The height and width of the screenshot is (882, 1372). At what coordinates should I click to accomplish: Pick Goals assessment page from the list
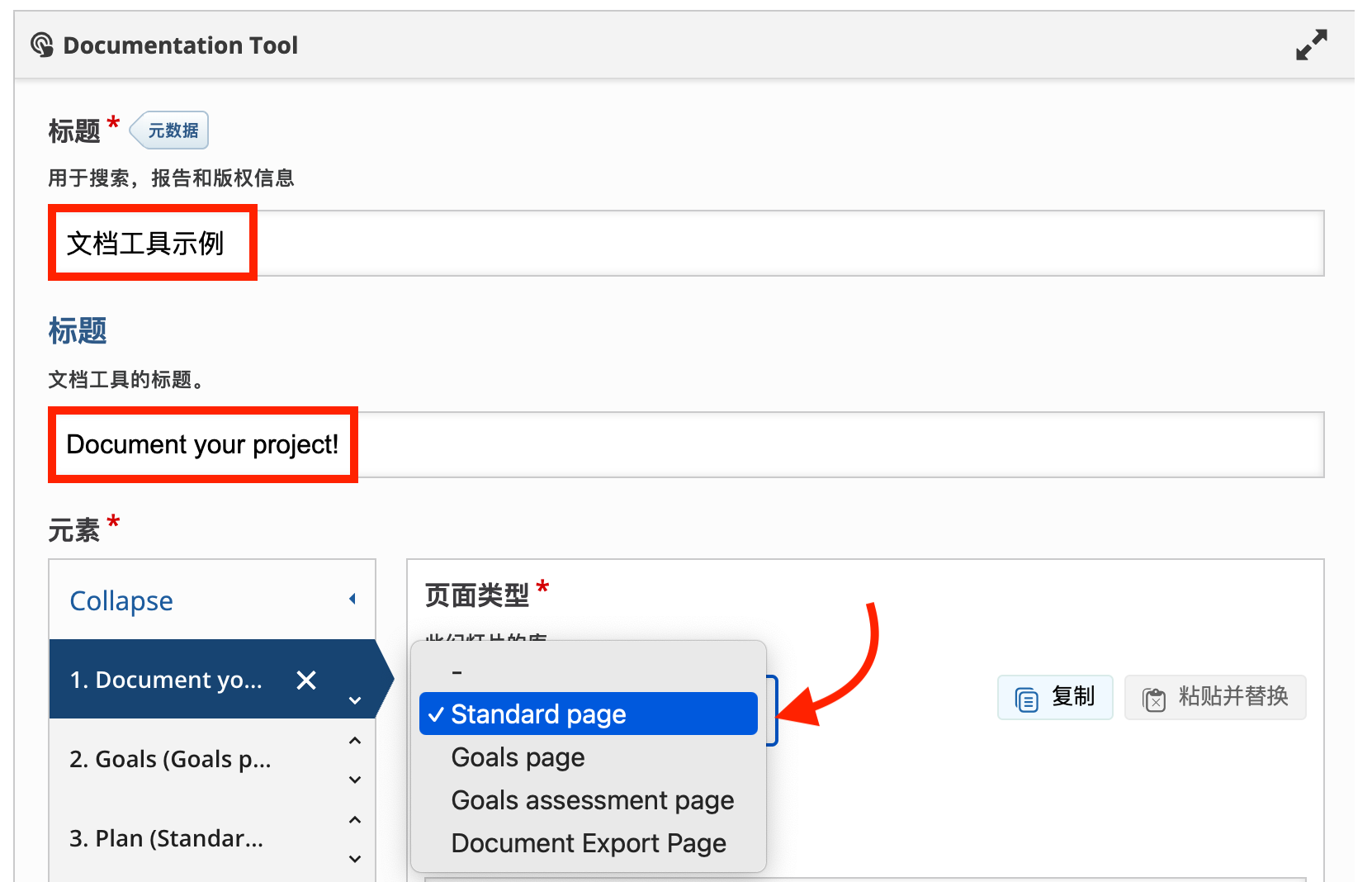point(592,800)
